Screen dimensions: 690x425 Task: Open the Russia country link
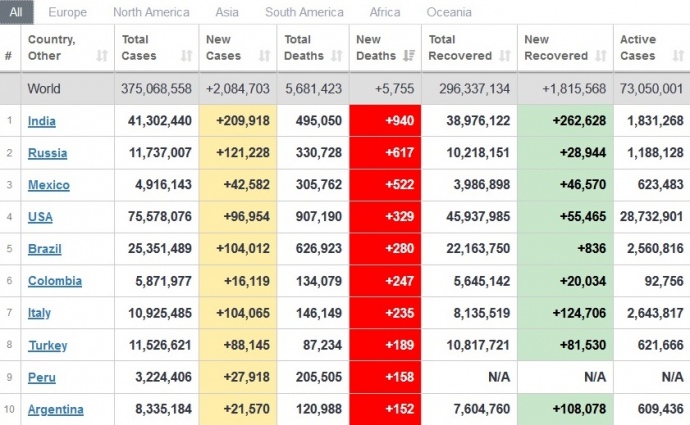[45, 153]
